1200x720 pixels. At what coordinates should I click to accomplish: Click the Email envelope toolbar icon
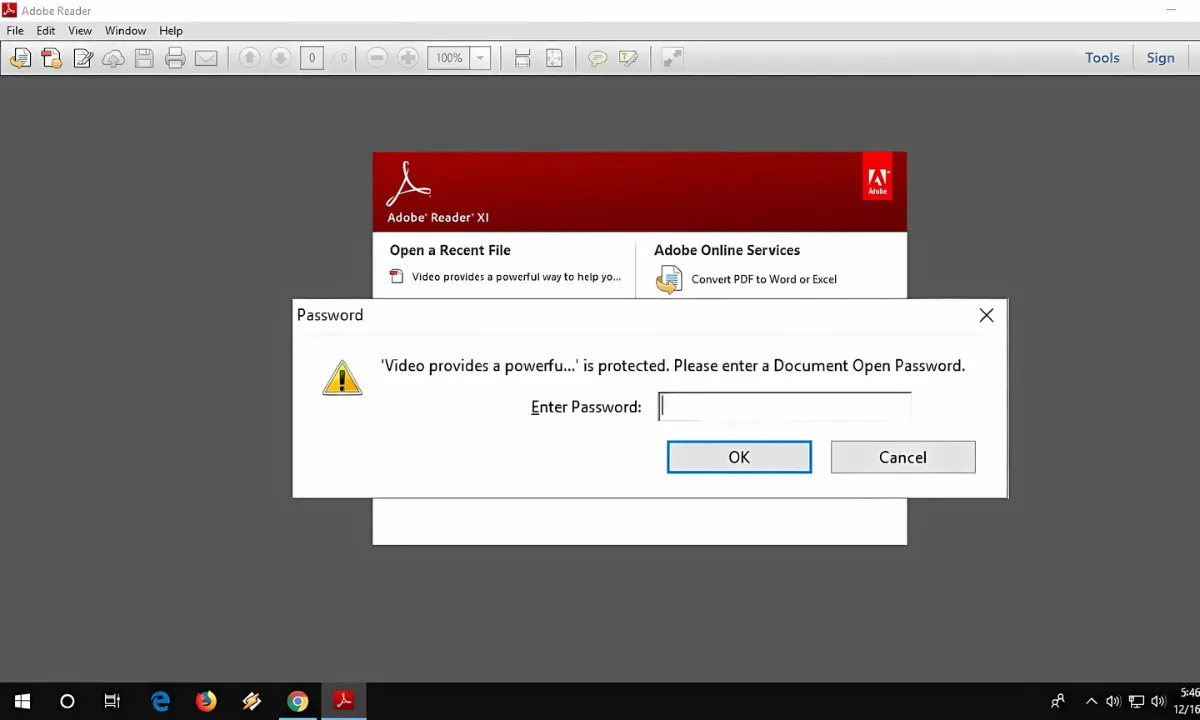[206, 58]
